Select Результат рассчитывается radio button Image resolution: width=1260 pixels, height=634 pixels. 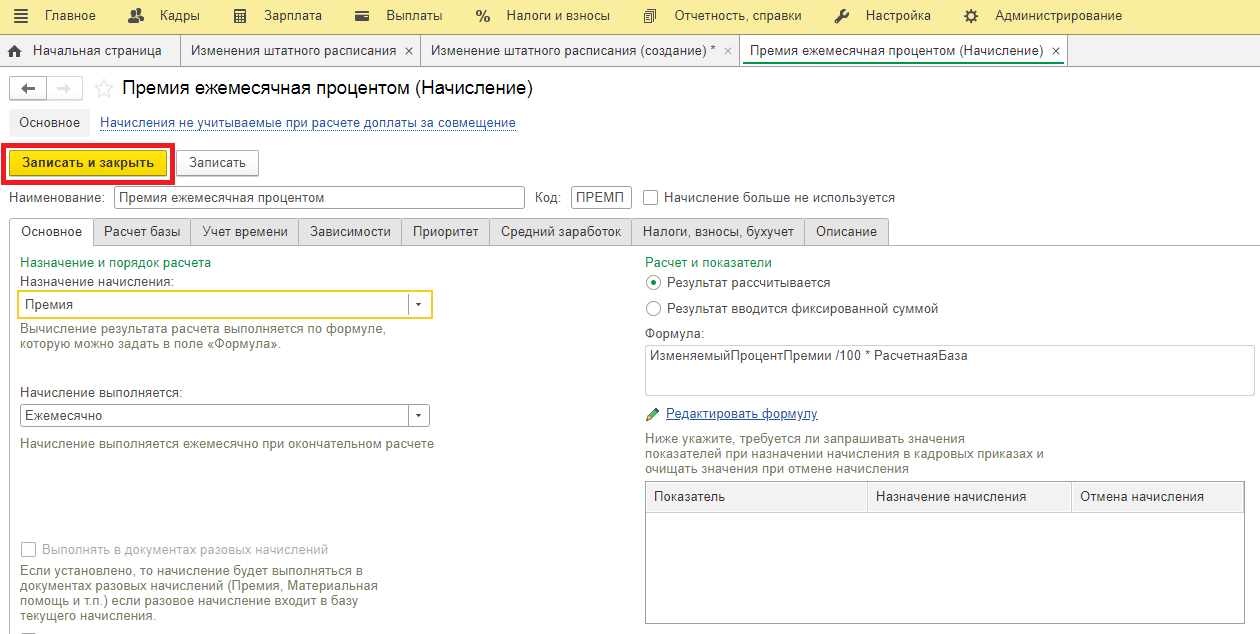click(654, 283)
